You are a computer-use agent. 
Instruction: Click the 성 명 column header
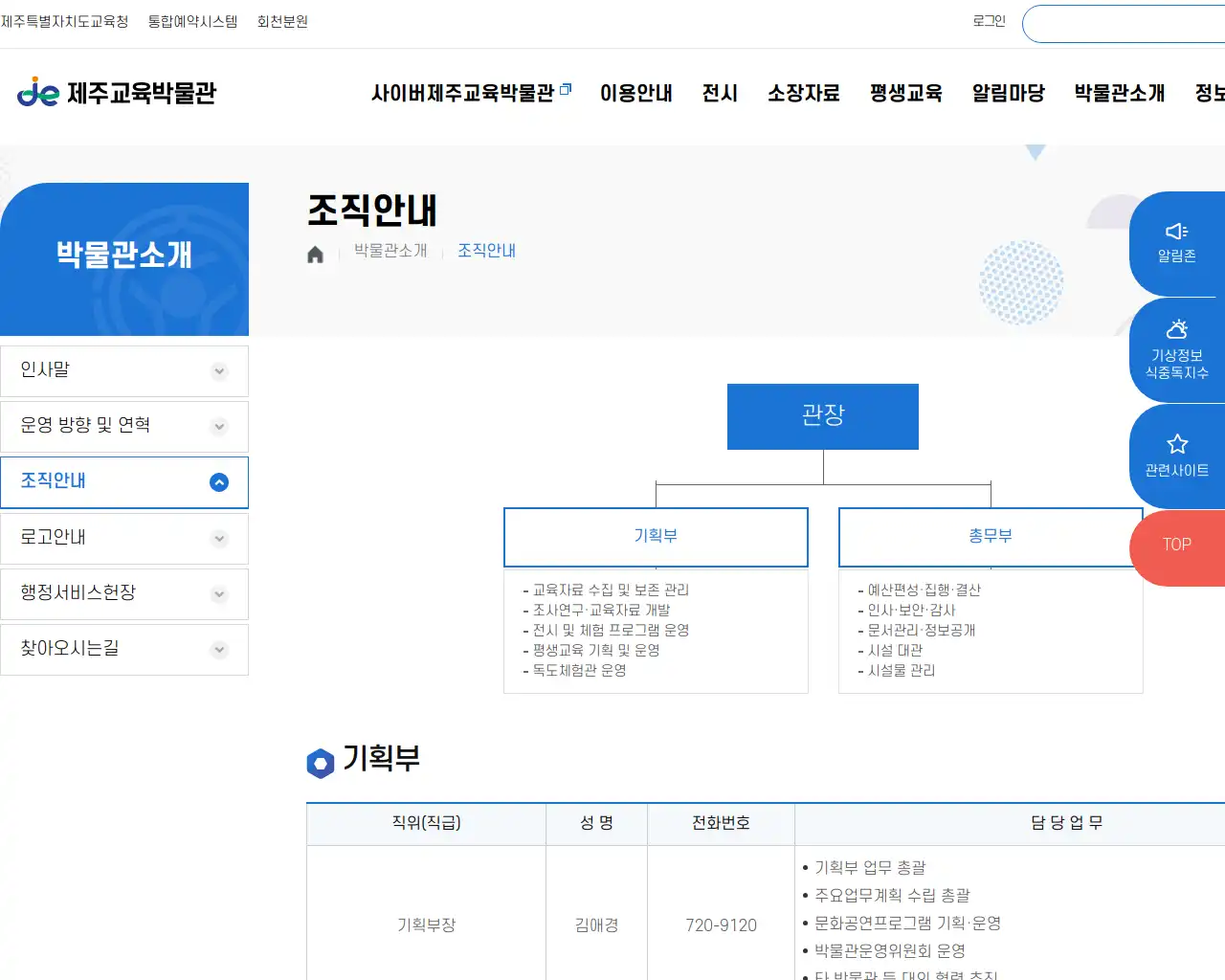596,823
